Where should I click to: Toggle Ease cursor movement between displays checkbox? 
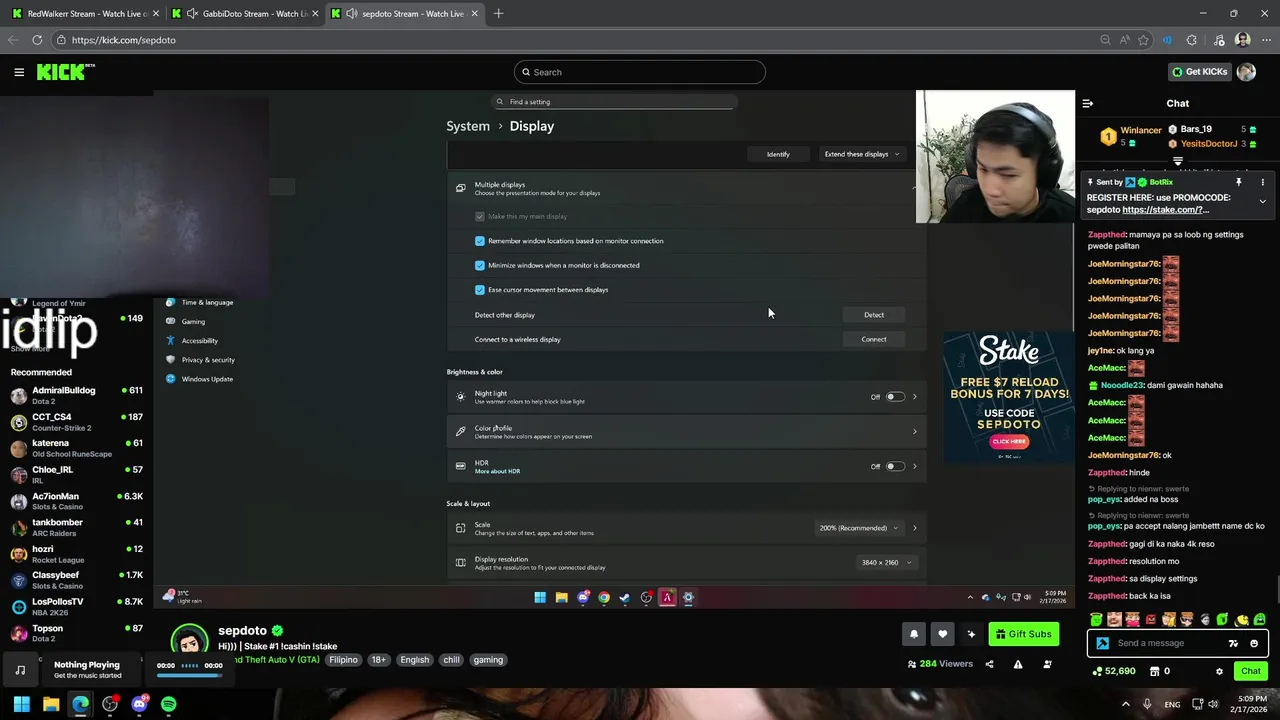(x=480, y=290)
